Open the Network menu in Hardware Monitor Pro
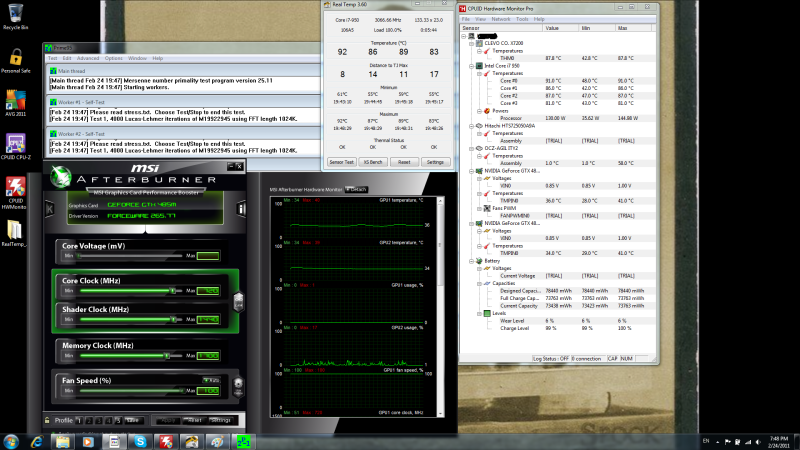The image size is (800, 450). coord(501,19)
